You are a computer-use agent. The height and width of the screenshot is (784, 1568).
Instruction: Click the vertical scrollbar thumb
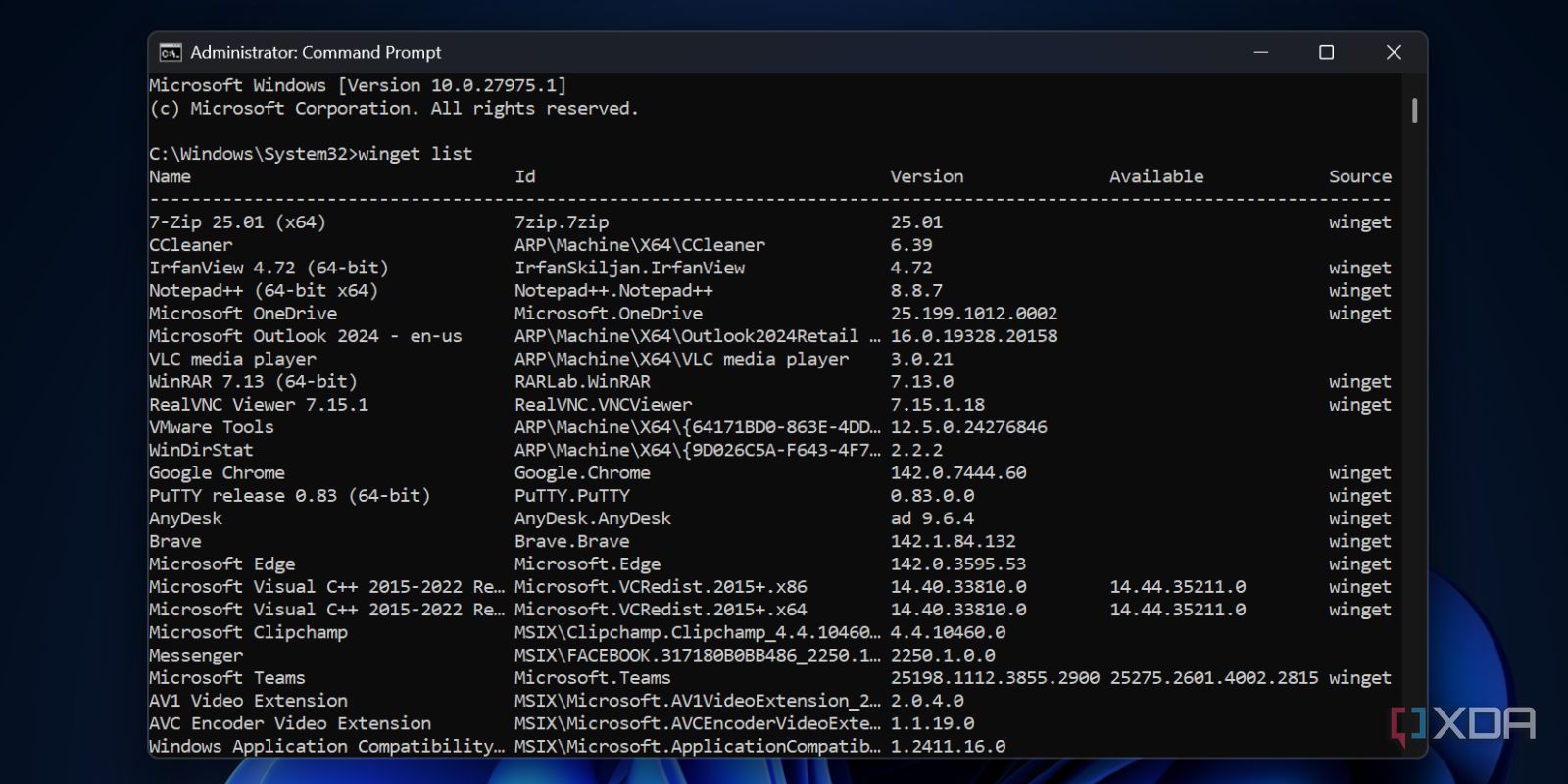(x=1414, y=110)
